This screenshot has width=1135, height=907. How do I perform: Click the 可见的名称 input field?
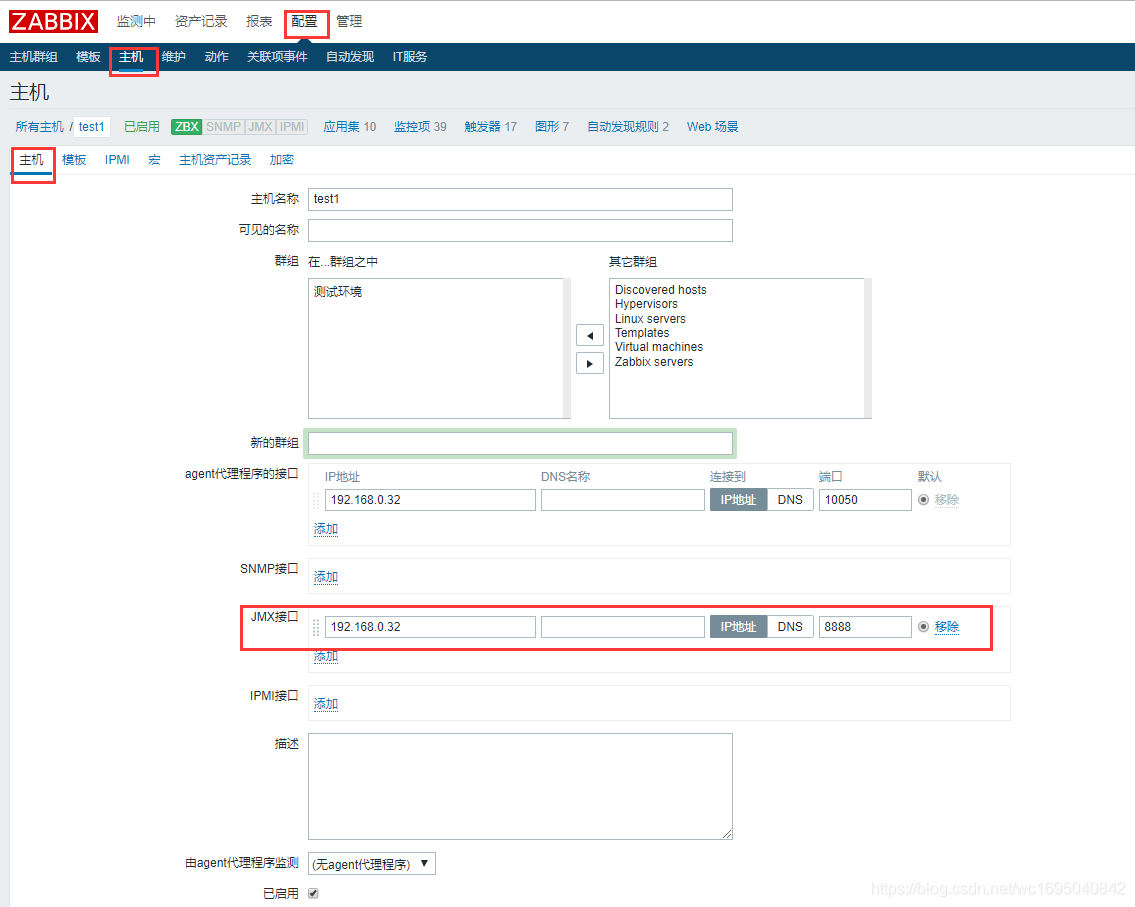point(520,230)
